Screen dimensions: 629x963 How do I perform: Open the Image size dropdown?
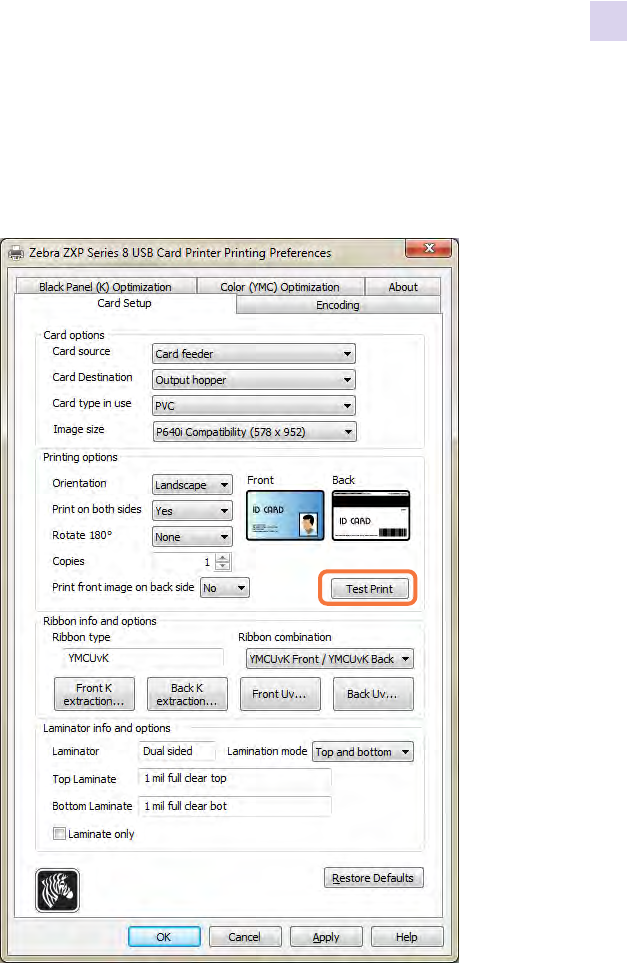(x=254, y=432)
